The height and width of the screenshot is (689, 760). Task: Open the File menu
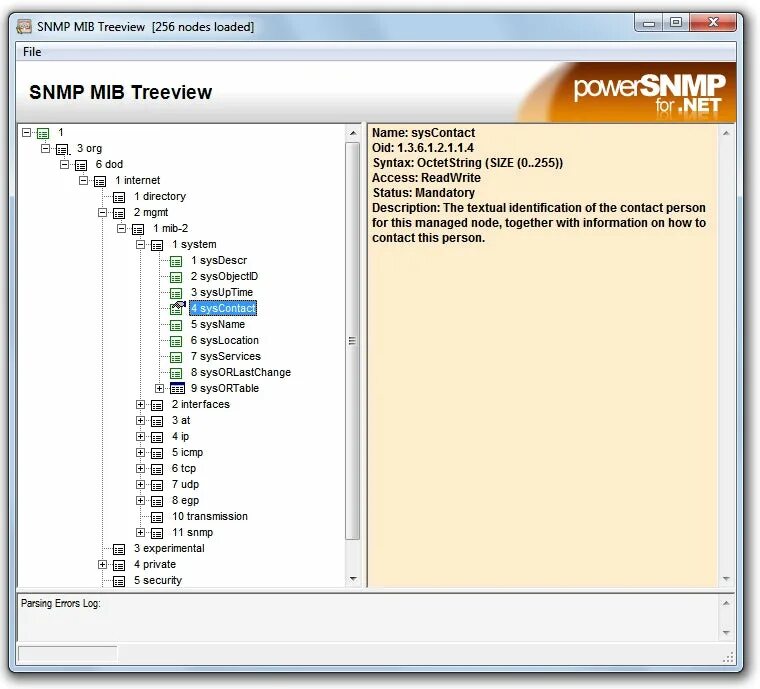pos(32,52)
